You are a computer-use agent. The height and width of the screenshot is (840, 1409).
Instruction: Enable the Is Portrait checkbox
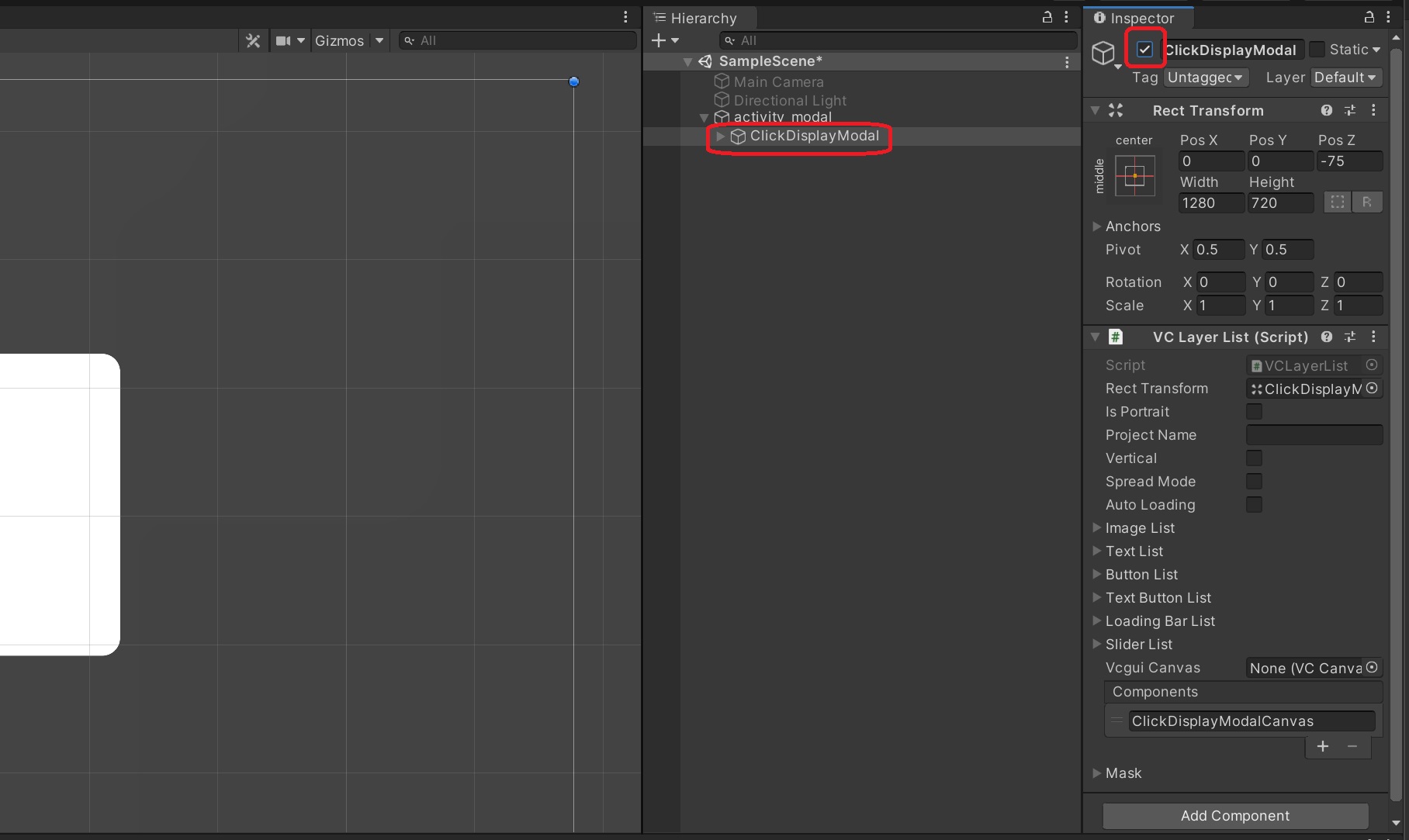pos(1254,412)
